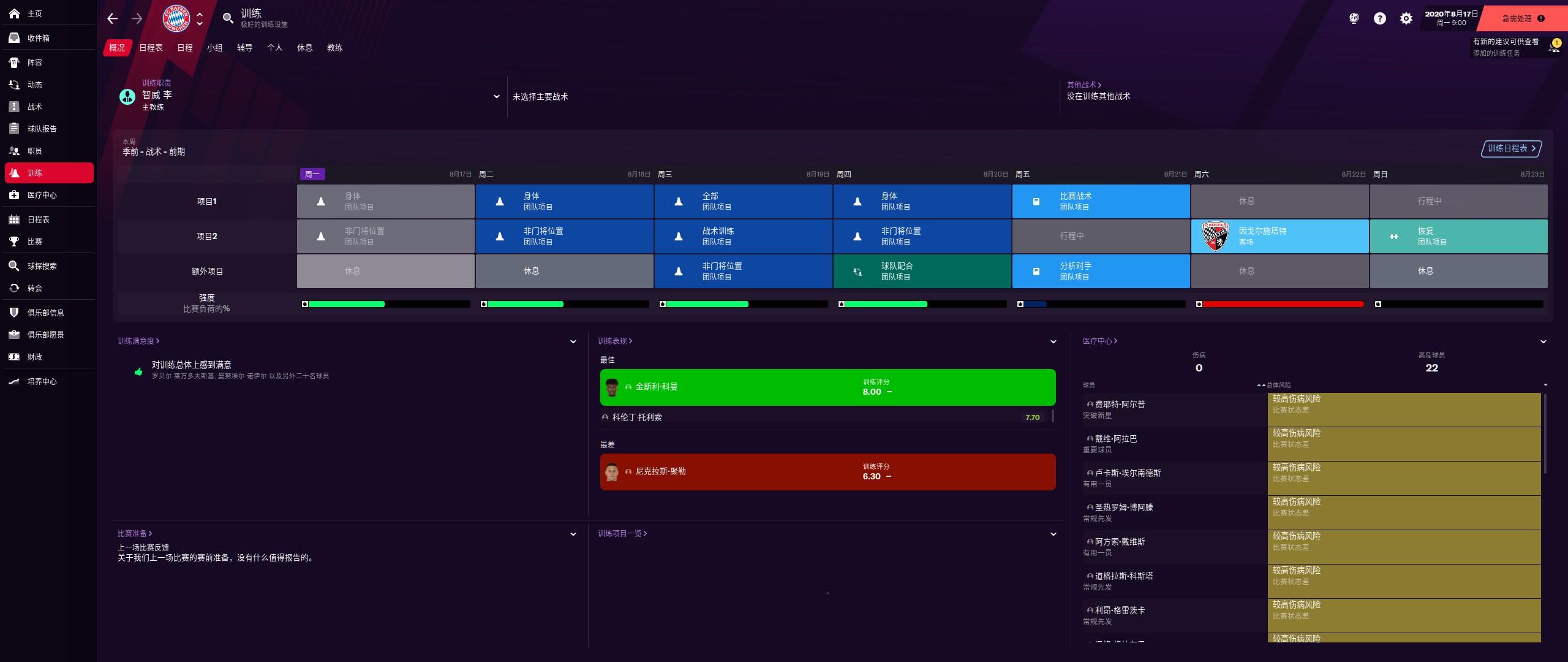Click Saturday's red intensity bar
This screenshot has height=662, width=1568.
pyautogui.click(x=1283, y=304)
